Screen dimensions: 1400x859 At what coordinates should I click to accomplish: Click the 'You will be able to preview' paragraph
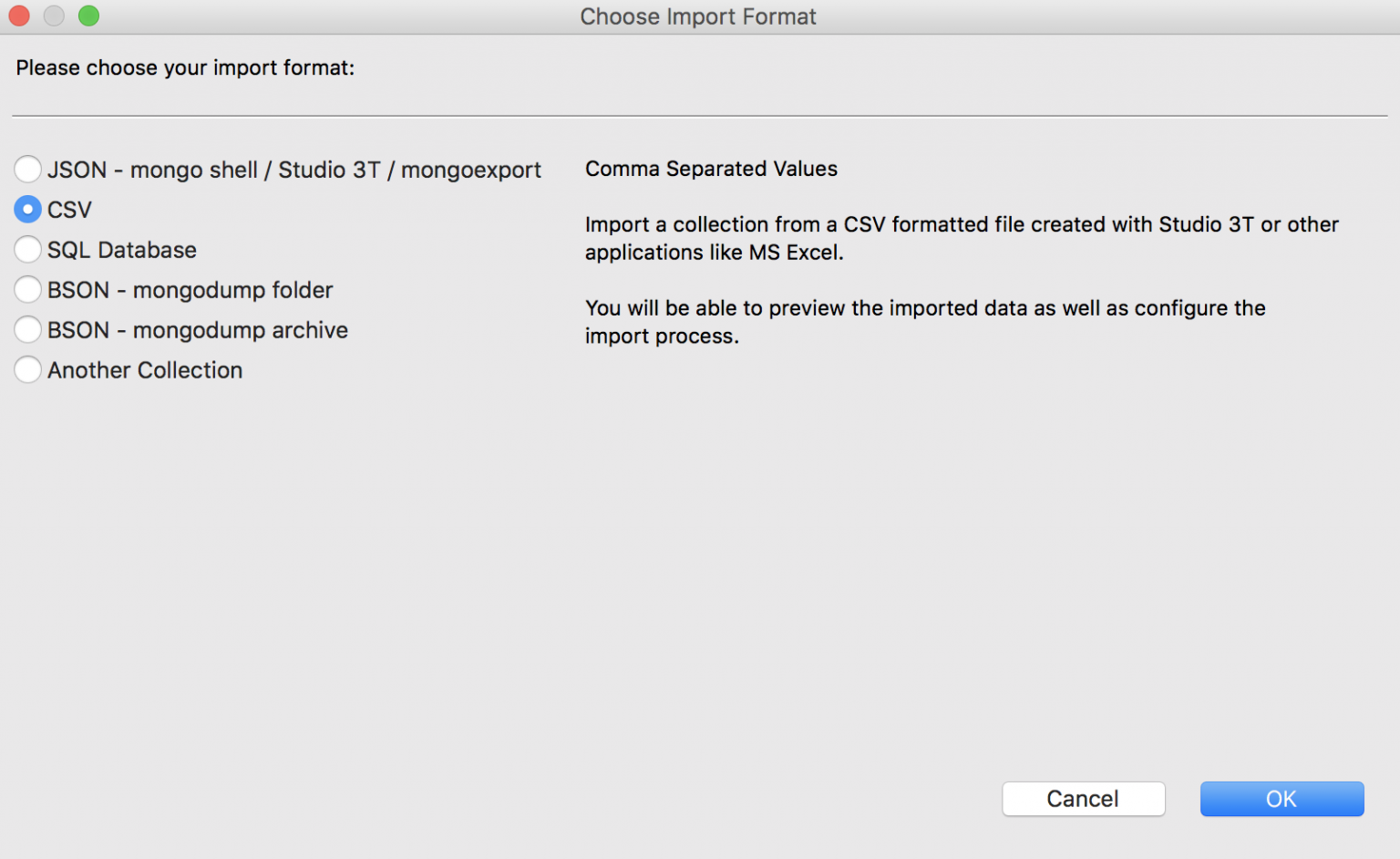click(925, 322)
